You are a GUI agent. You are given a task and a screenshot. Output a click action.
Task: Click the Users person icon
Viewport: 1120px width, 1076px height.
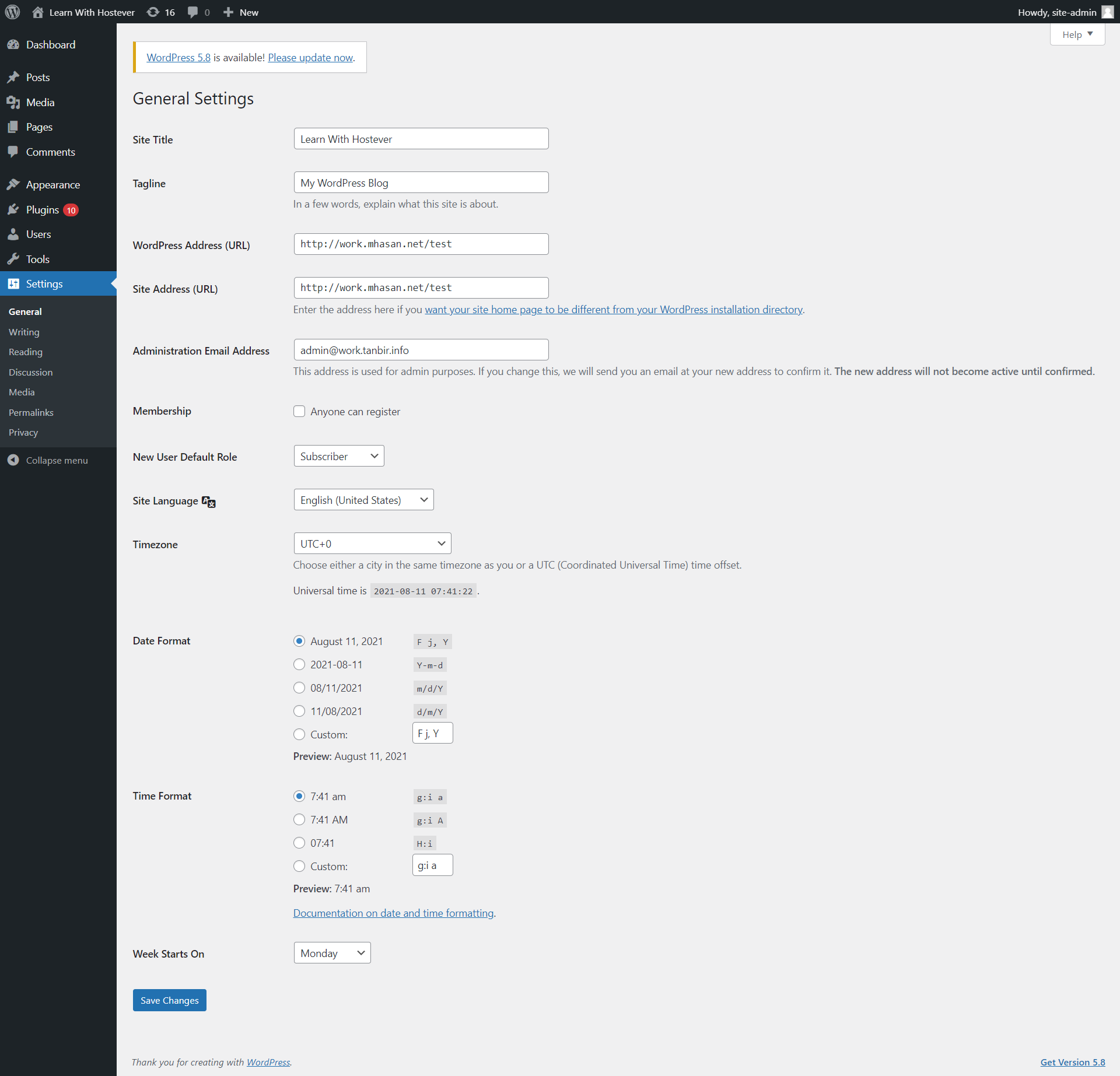tap(13, 234)
